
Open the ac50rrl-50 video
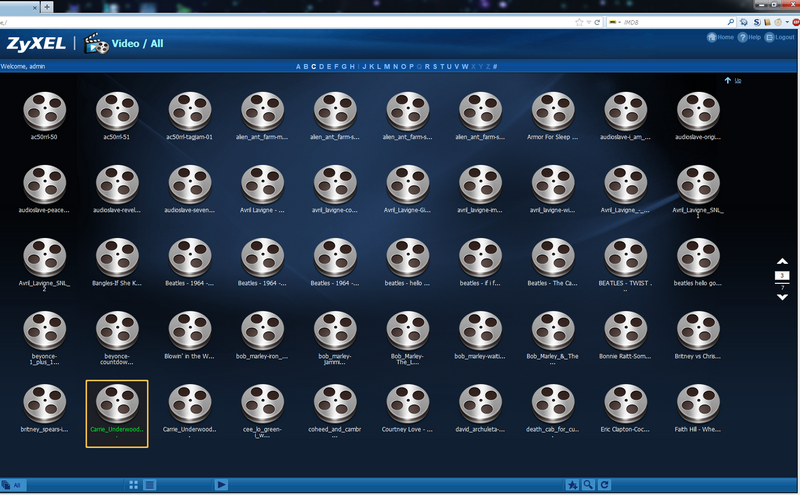pos(44,116)
